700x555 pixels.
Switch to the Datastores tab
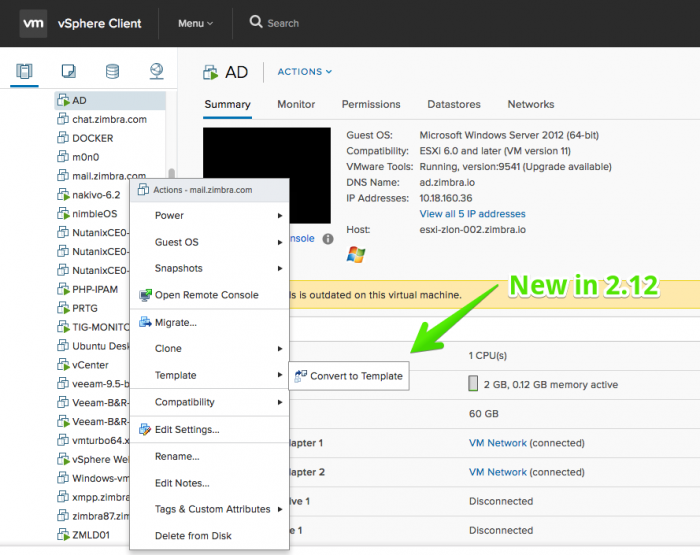[454, 104]
